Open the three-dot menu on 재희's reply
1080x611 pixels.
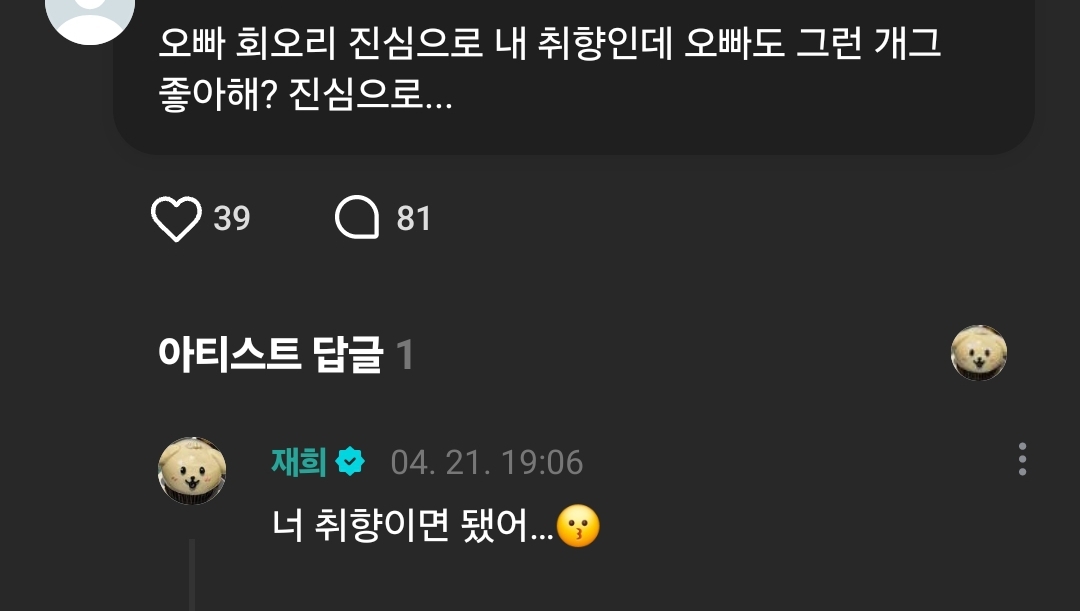tap(1022, 459)
